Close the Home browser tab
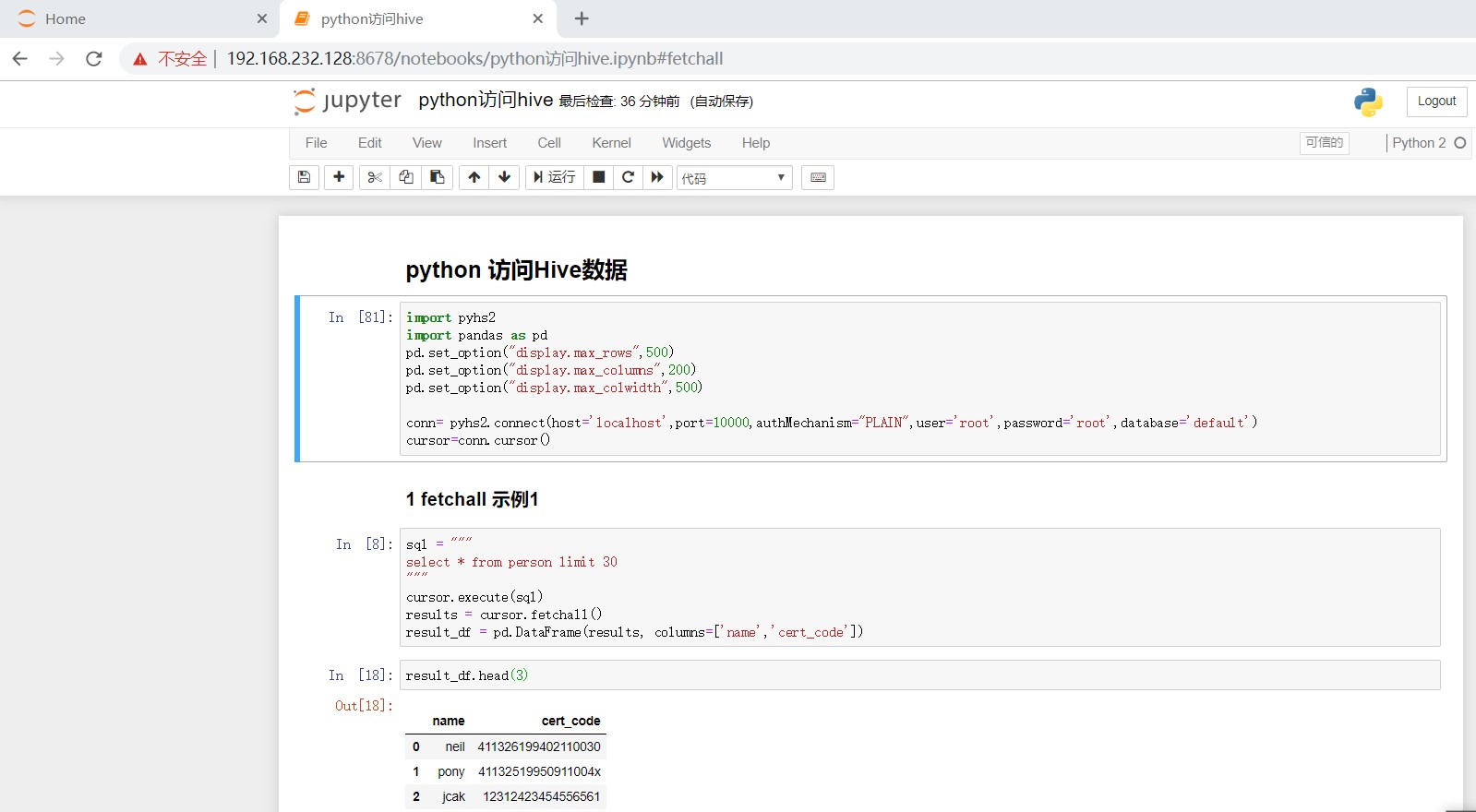 (262, 18)
